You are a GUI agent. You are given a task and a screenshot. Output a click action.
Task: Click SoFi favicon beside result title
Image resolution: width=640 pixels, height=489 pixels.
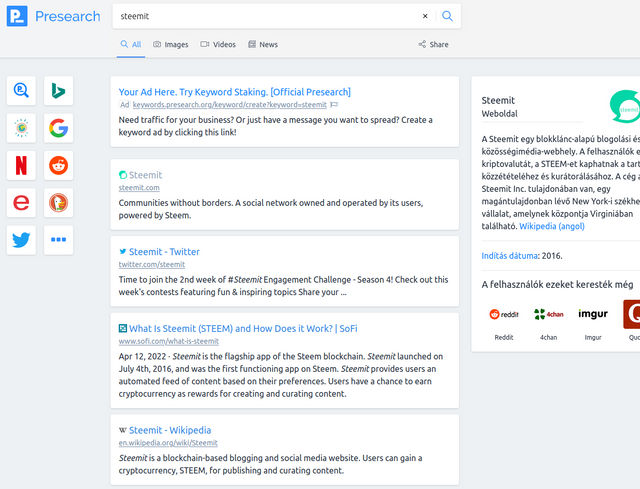122,328
